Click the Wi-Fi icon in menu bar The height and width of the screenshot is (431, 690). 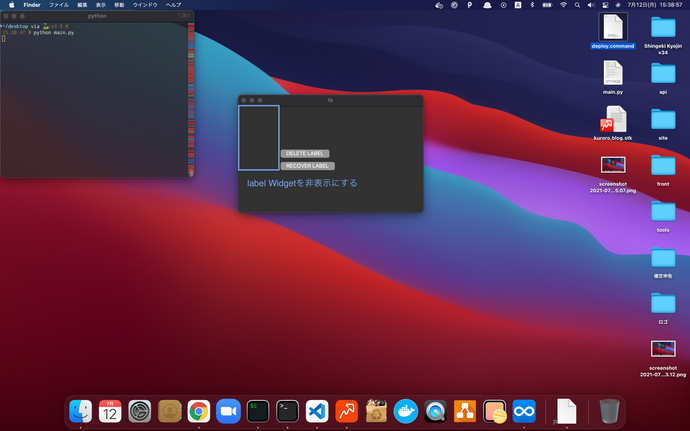[563, 5]
